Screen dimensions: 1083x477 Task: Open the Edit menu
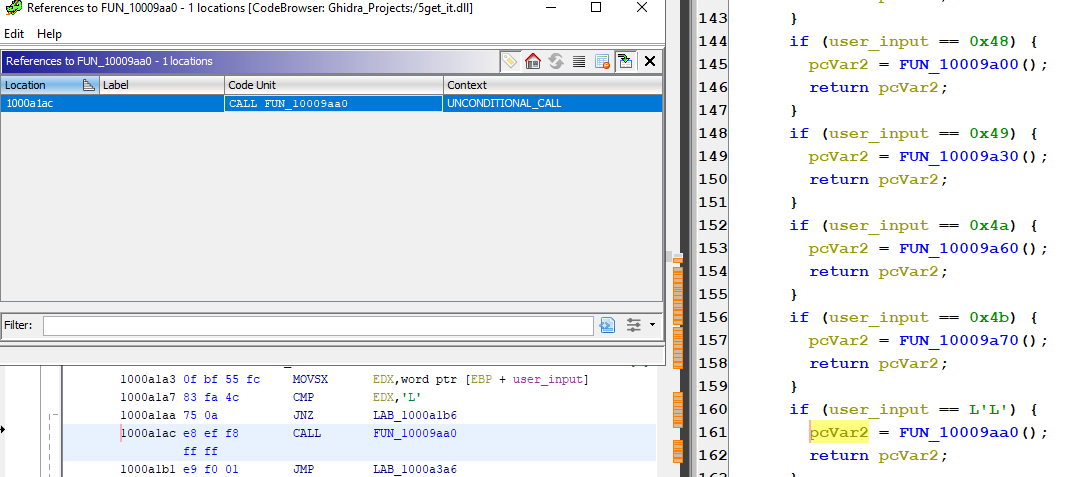click(14, 34)
